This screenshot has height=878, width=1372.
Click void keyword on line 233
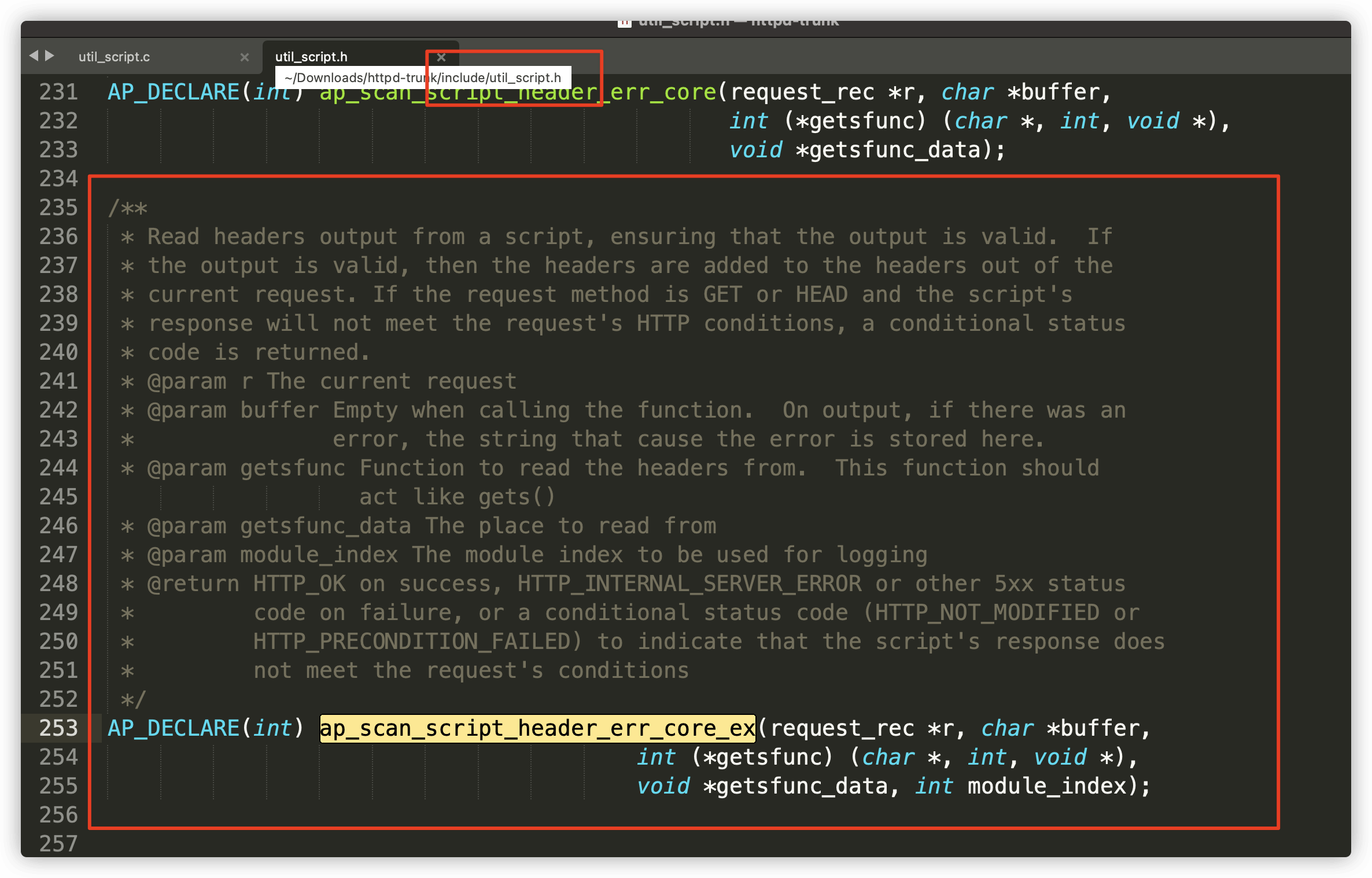coord(755,150)
